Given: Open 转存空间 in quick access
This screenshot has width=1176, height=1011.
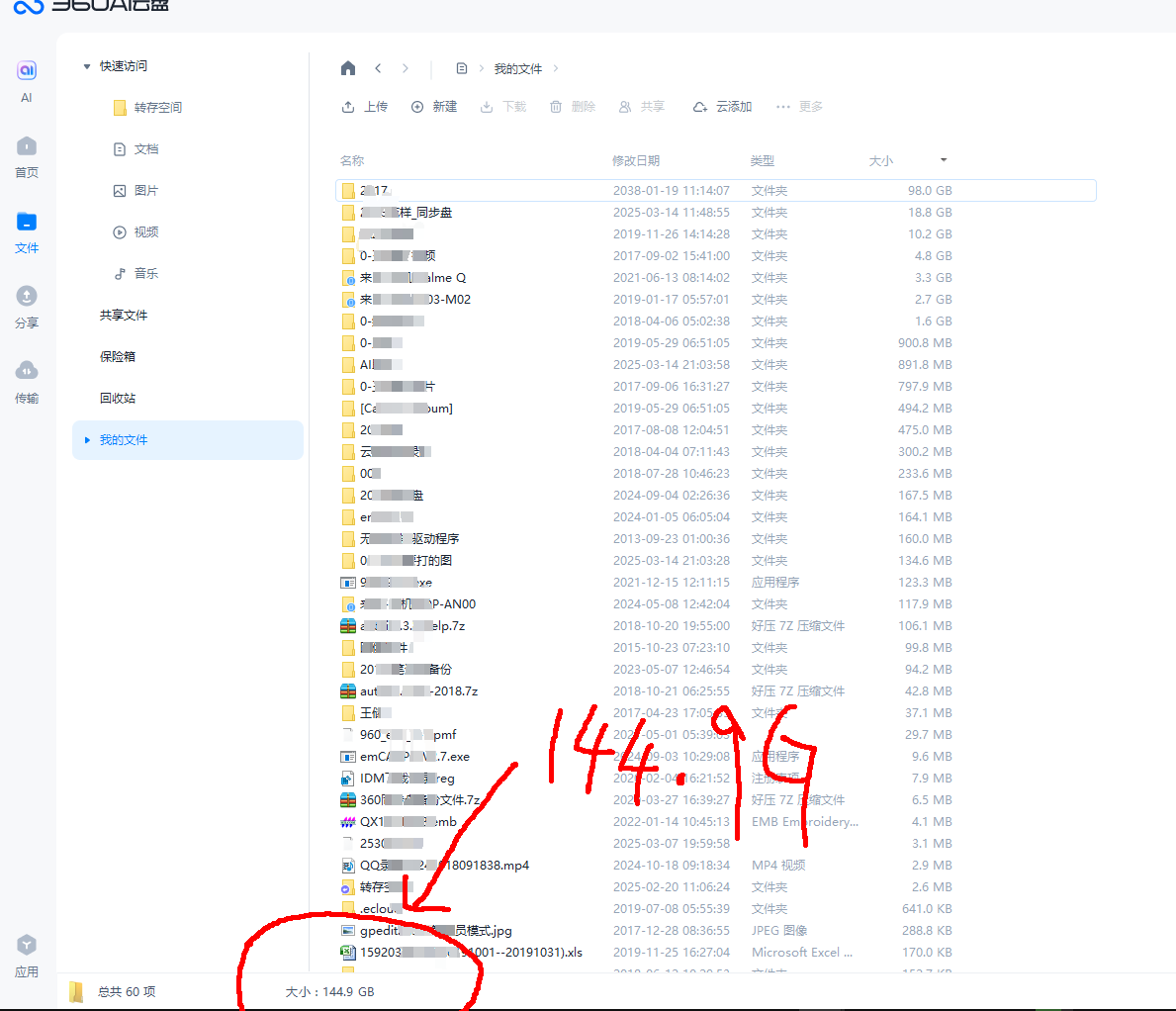Looking at the screenshot, I should click(157, 108).
